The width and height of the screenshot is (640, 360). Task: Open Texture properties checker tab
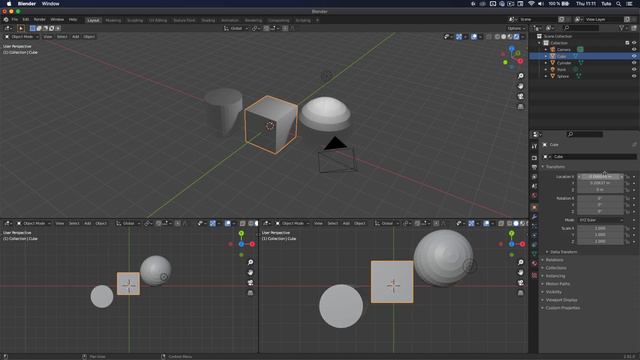pyautogui.click(x=534, y=276)
